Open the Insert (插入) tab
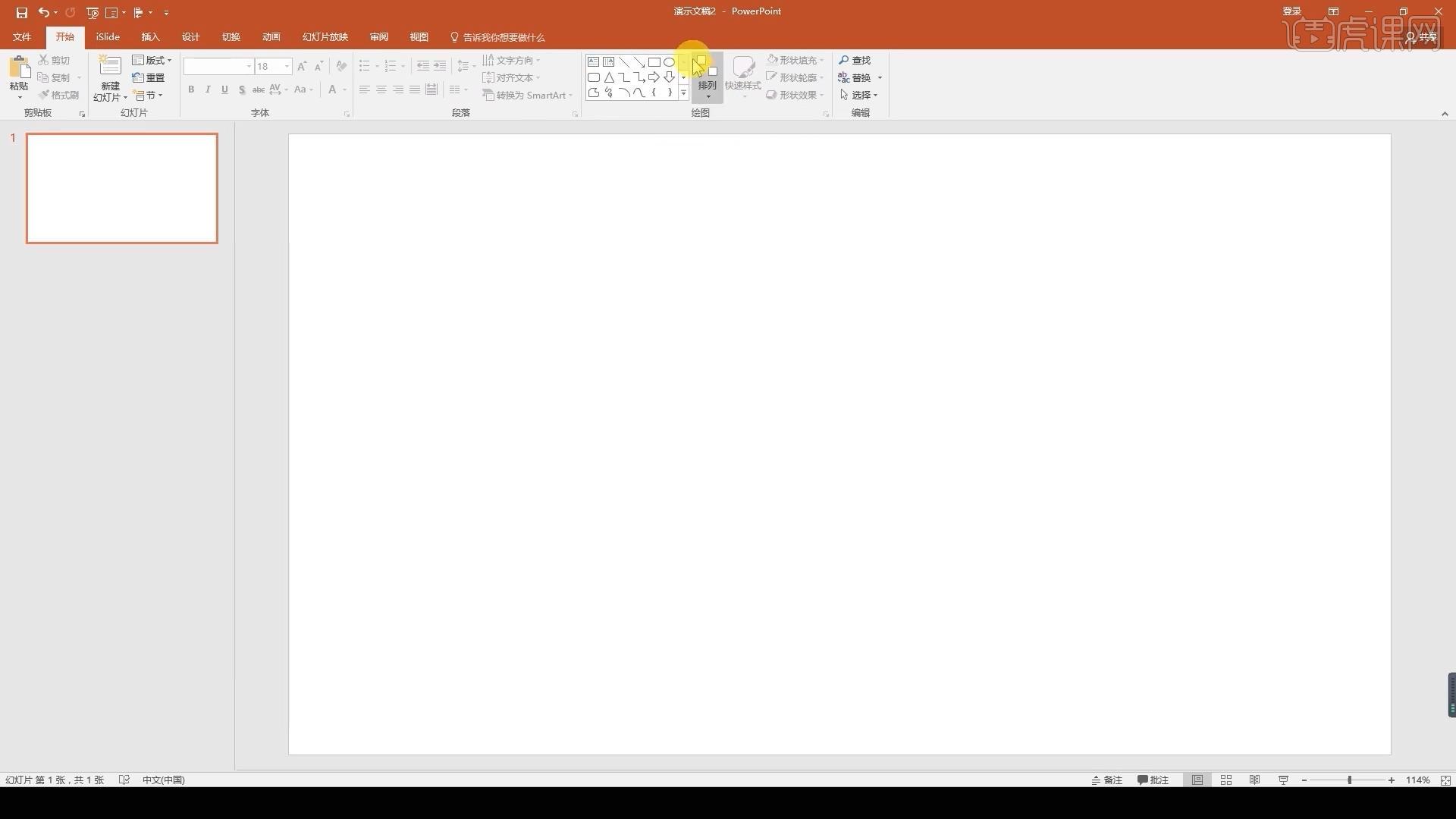 [150, 37]
